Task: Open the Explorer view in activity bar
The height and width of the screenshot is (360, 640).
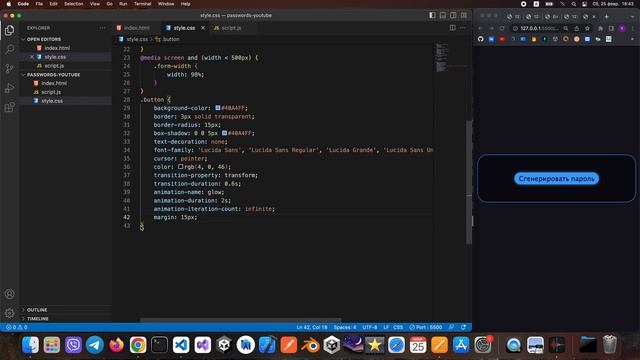Action: (x=9, y=31)
